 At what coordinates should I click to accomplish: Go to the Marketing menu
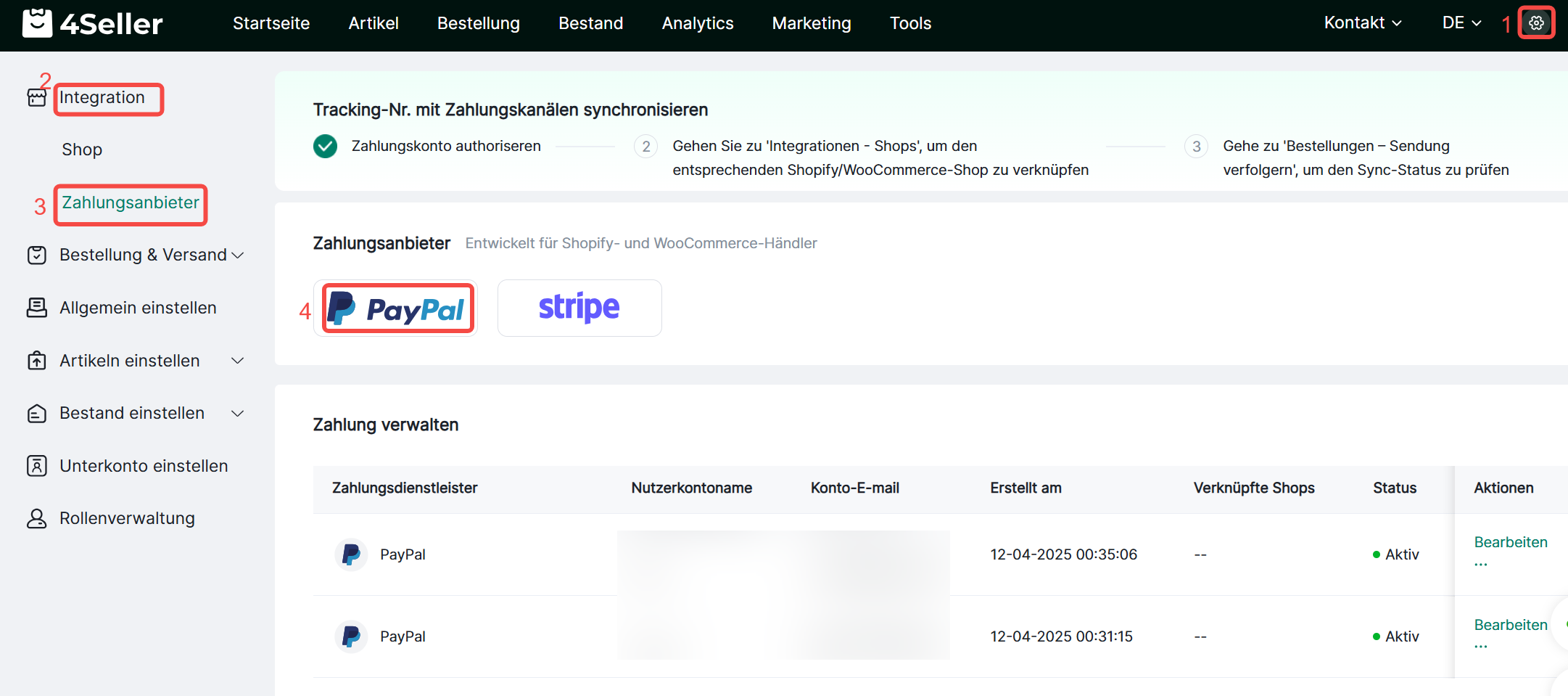click(x=811, y=23)
